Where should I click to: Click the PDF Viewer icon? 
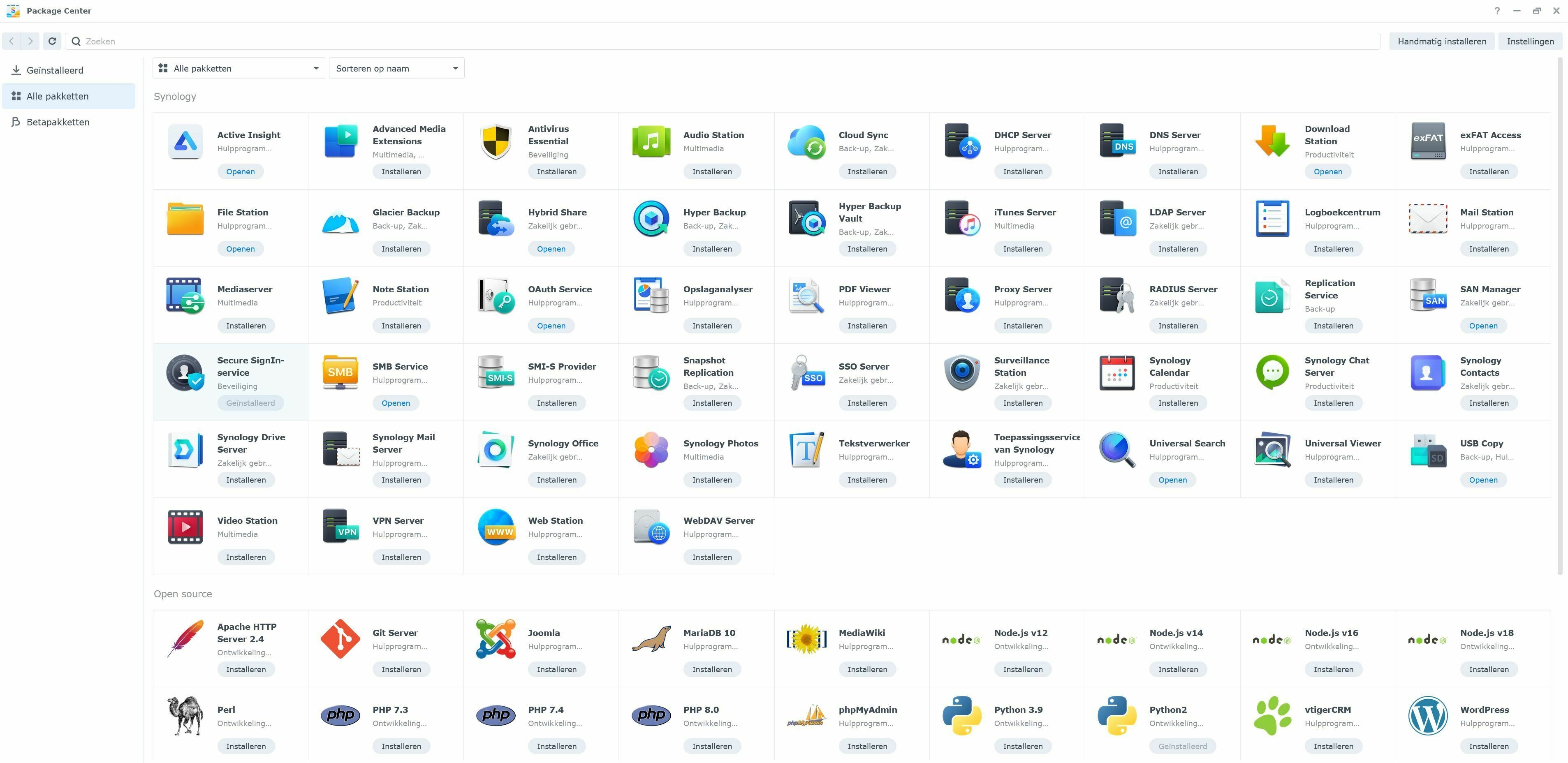[x=806, y=296]
